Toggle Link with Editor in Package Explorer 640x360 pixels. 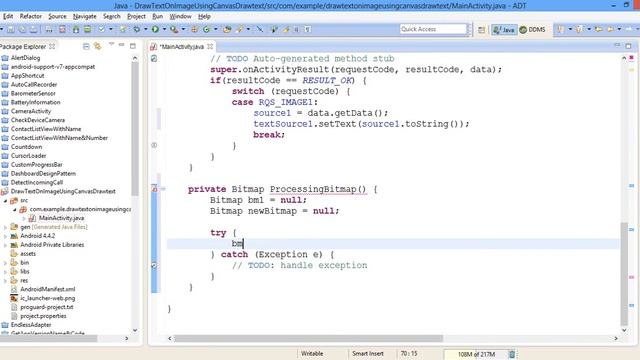[x=97, y=46]
